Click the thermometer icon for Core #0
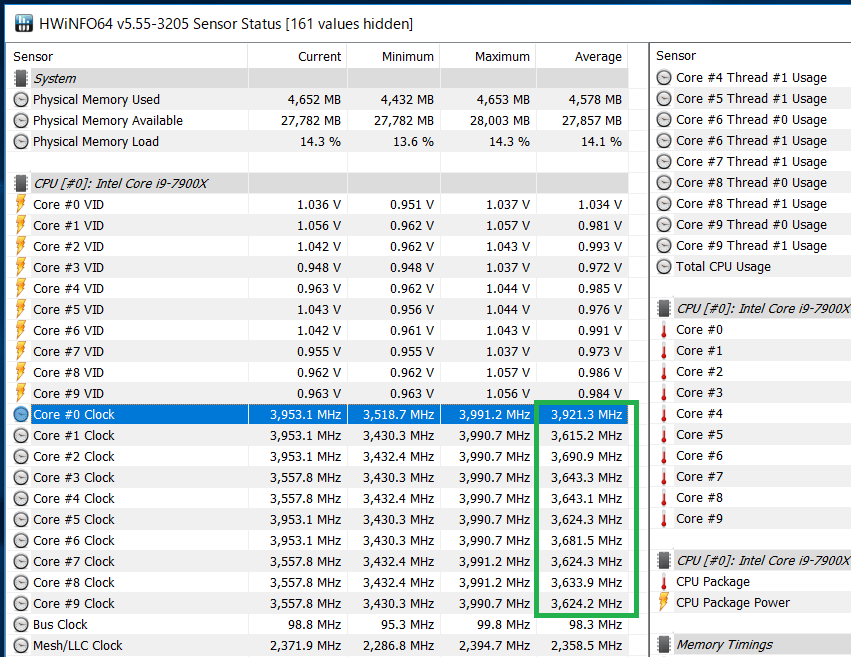 tap(664, 330)
